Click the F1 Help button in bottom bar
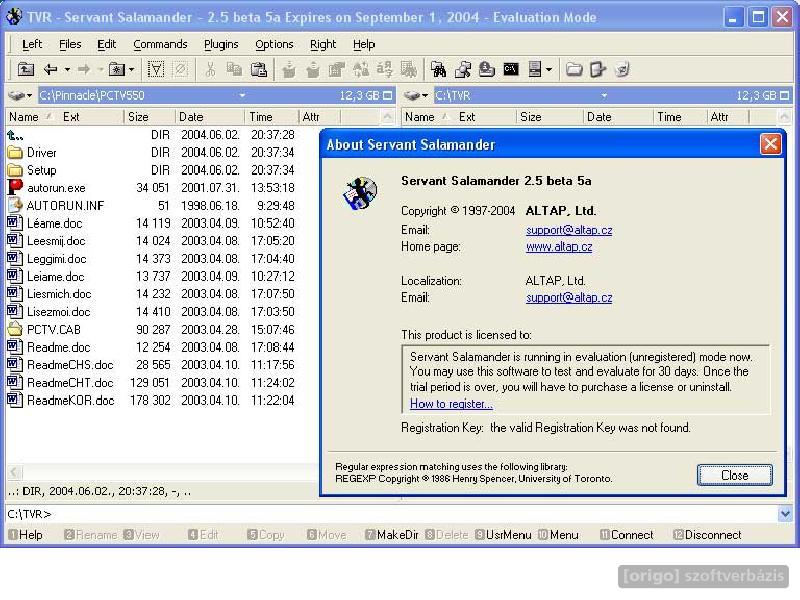800x600 pixels. 26,535
